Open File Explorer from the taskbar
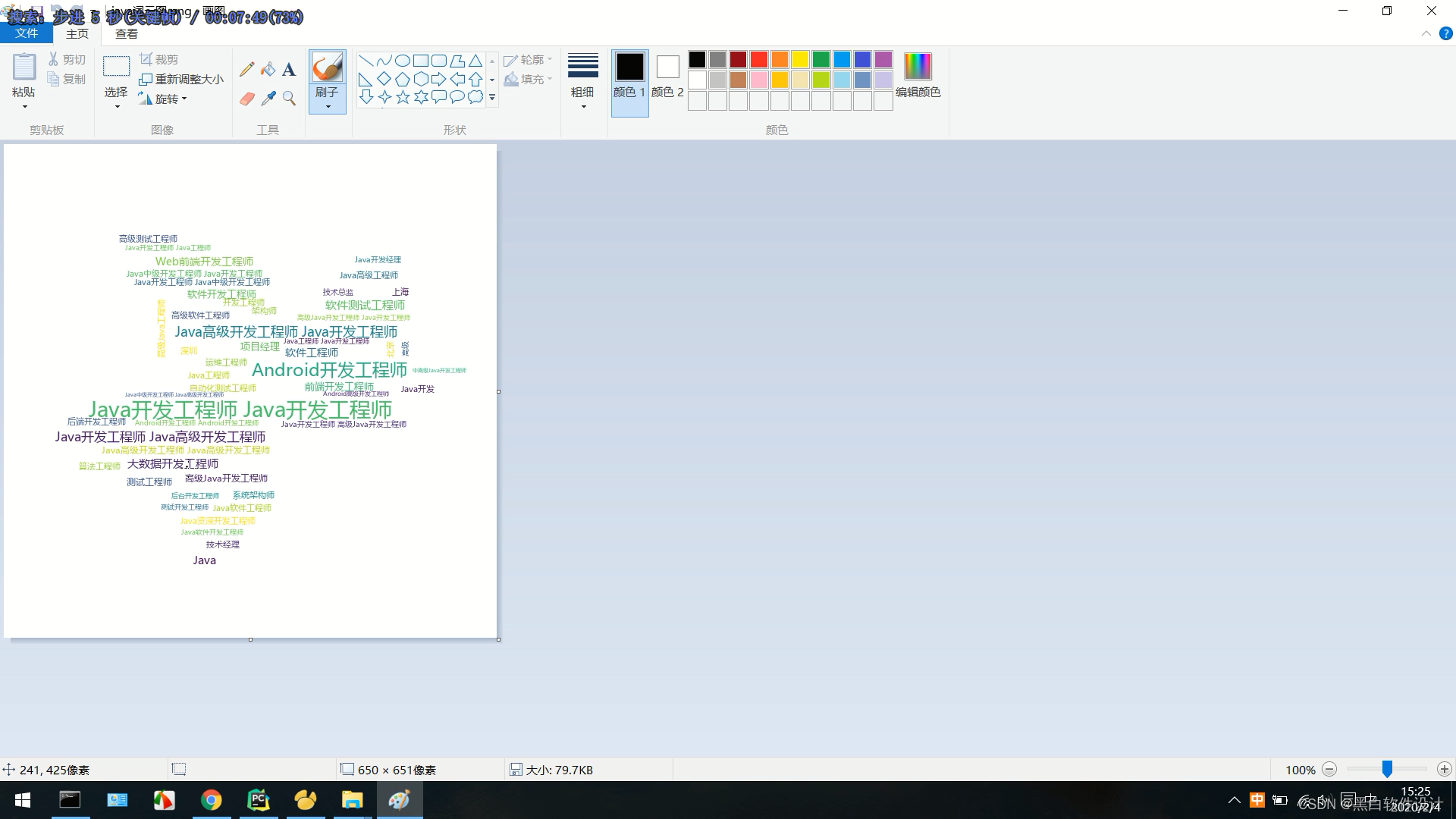Image resolution: width=1456 pixels, height=819 pixels. coord(352,800)
